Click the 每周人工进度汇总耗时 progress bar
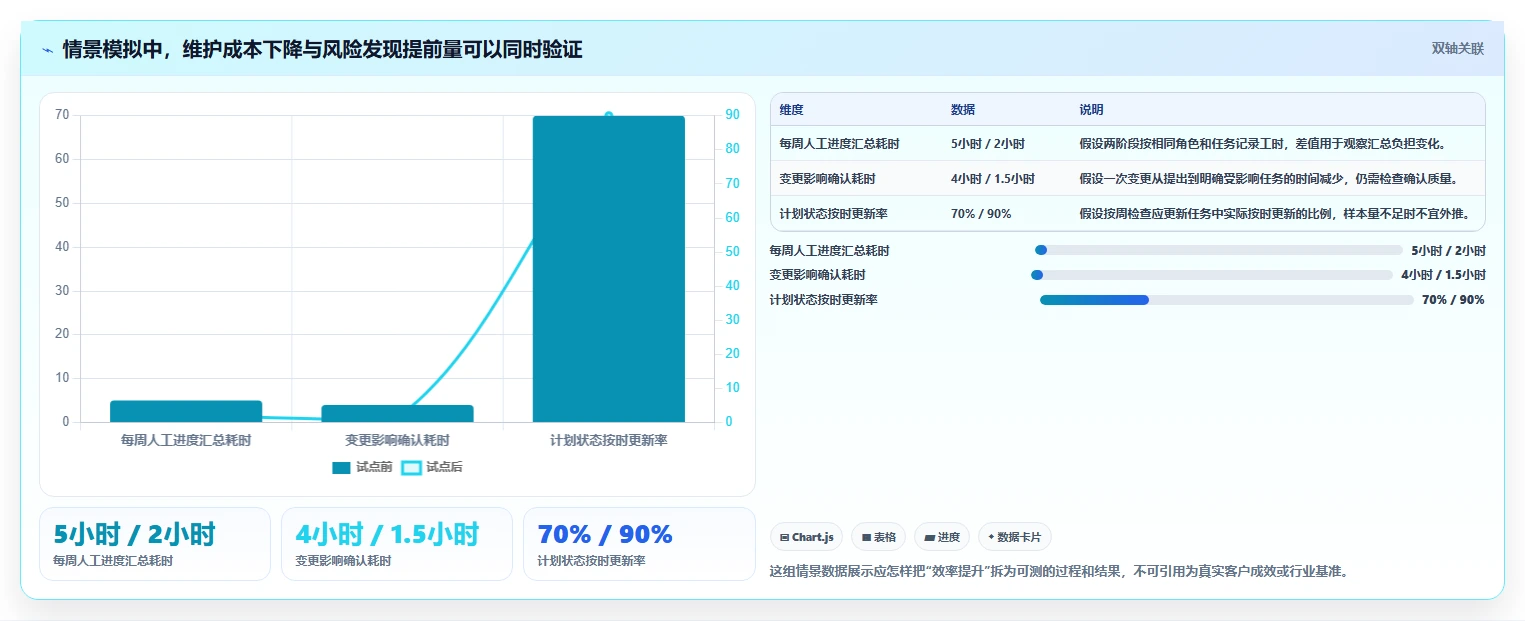The height and width of the screenshot is (621, 1525). (1219, 250)
